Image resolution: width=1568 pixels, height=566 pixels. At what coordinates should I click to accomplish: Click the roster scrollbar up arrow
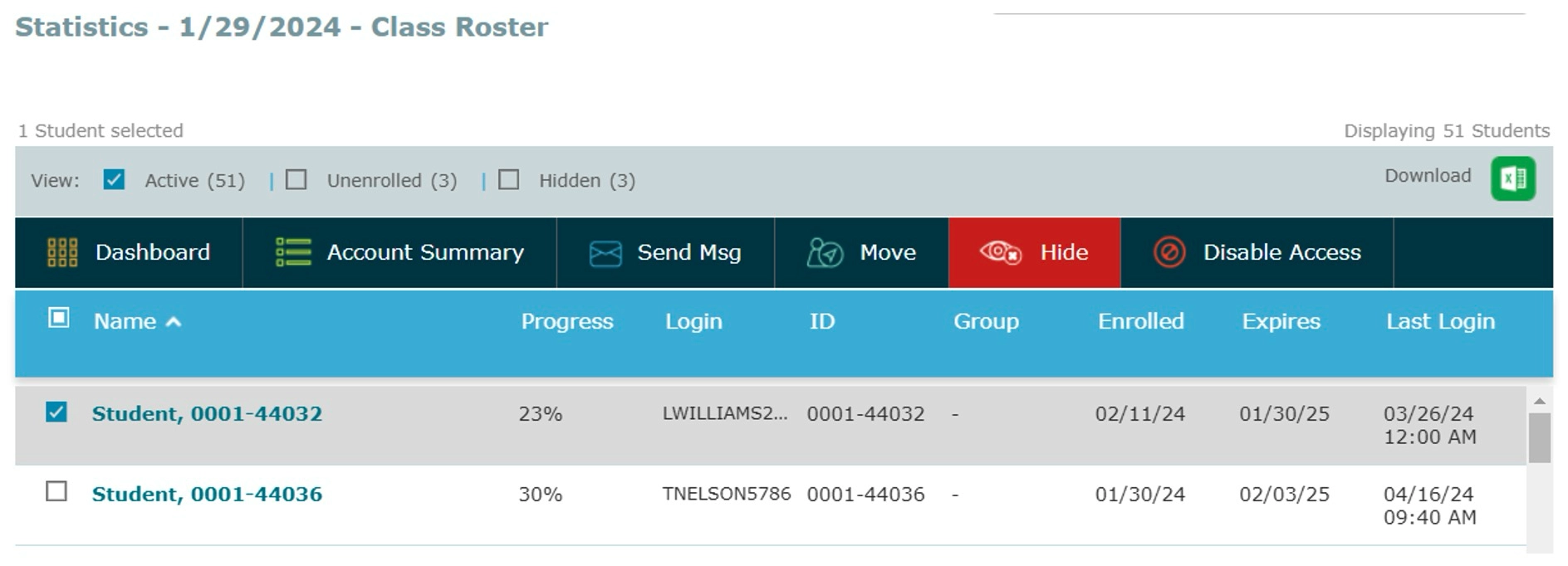(1539, 401)
